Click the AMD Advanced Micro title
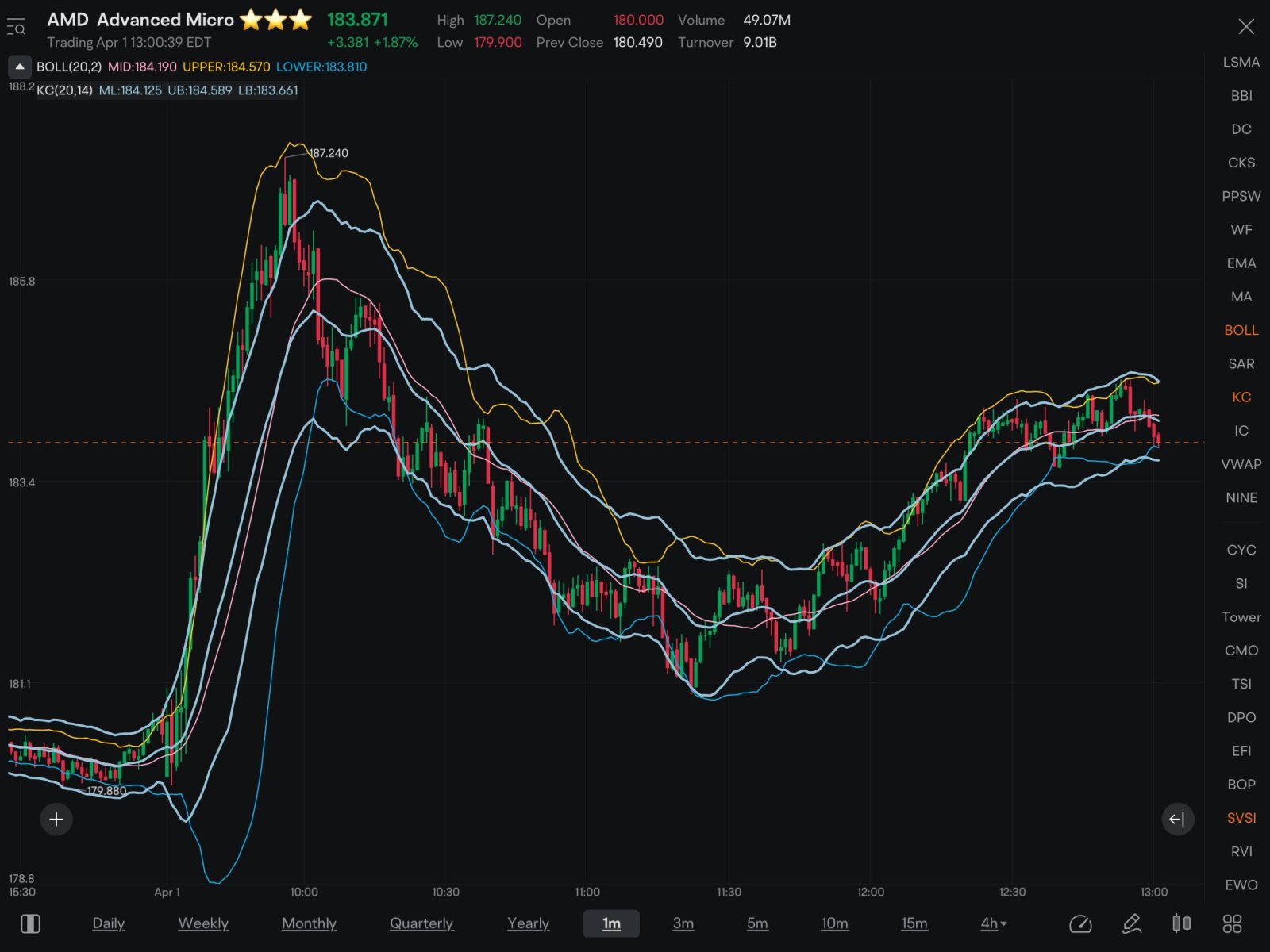The height and width of the screenshot is (952, 1270). pos(140,20)
